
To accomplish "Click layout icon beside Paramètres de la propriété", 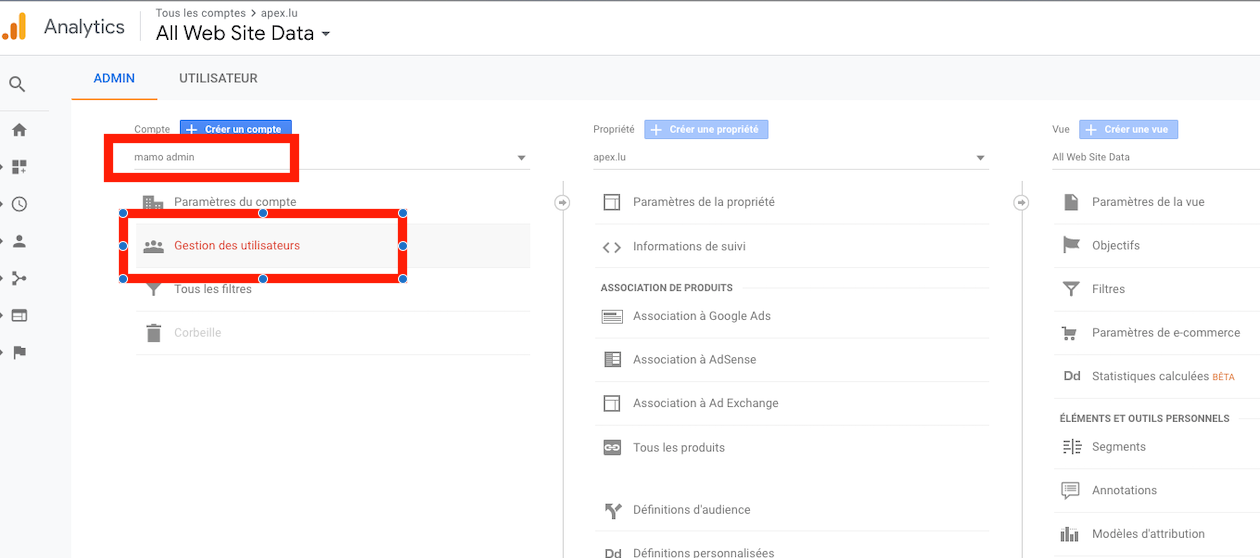I will click(x=612, y=202).
